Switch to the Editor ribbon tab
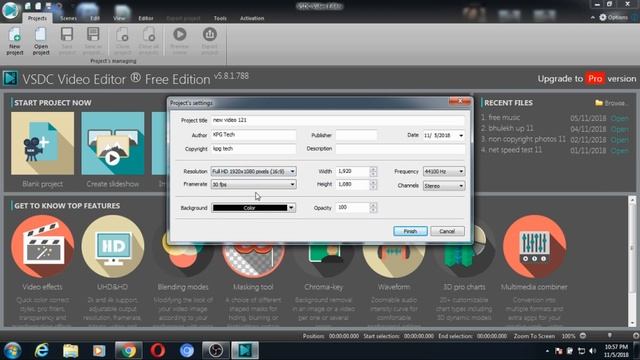Viewport: 640px width, 360px height. click(x=146, y=18)
